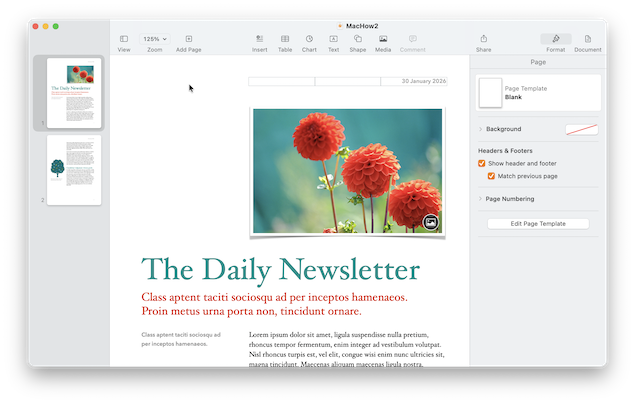
Task: Open the Shape picker
Action: point(358,39)
